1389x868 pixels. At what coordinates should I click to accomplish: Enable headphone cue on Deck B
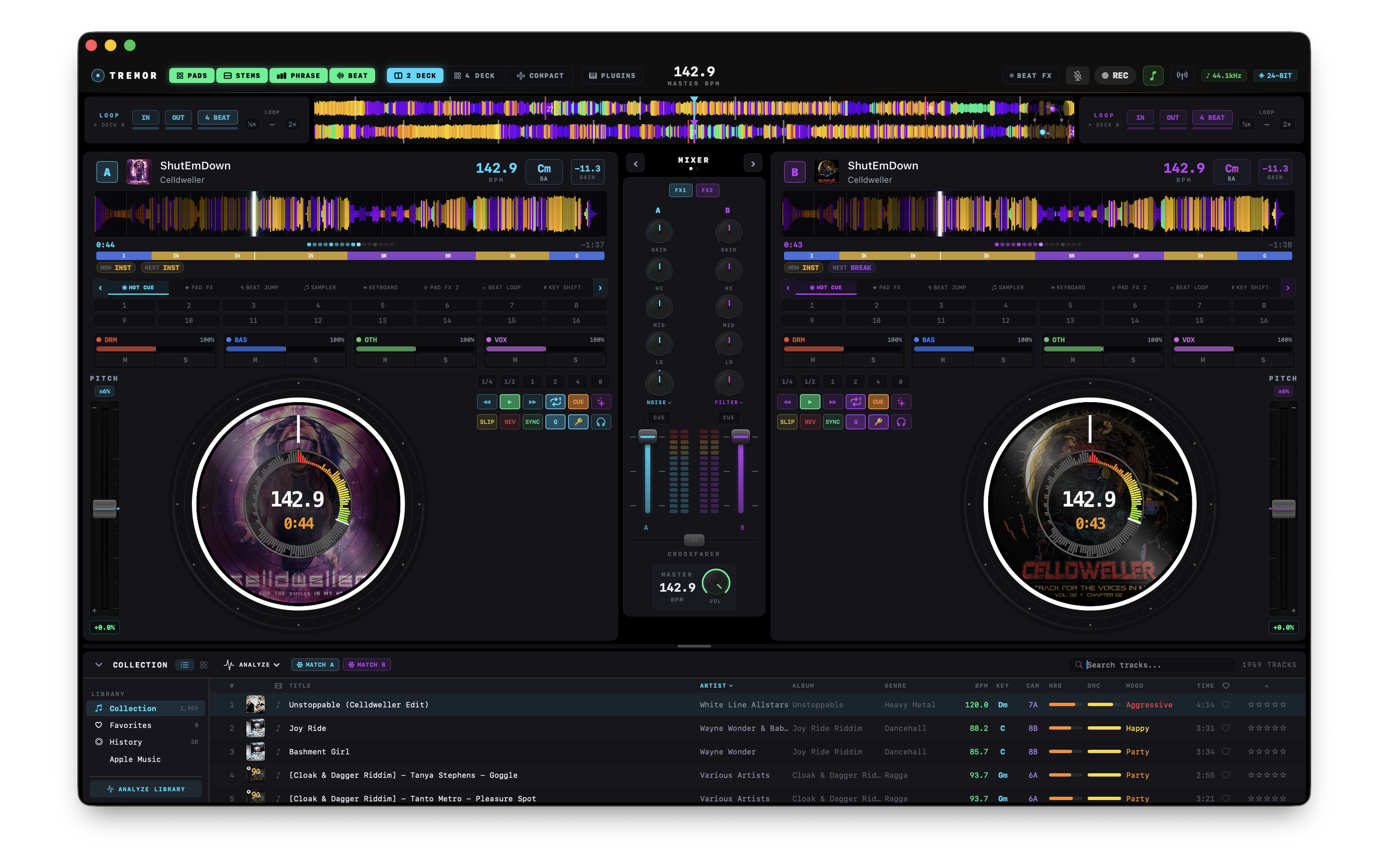pos(901,422)
